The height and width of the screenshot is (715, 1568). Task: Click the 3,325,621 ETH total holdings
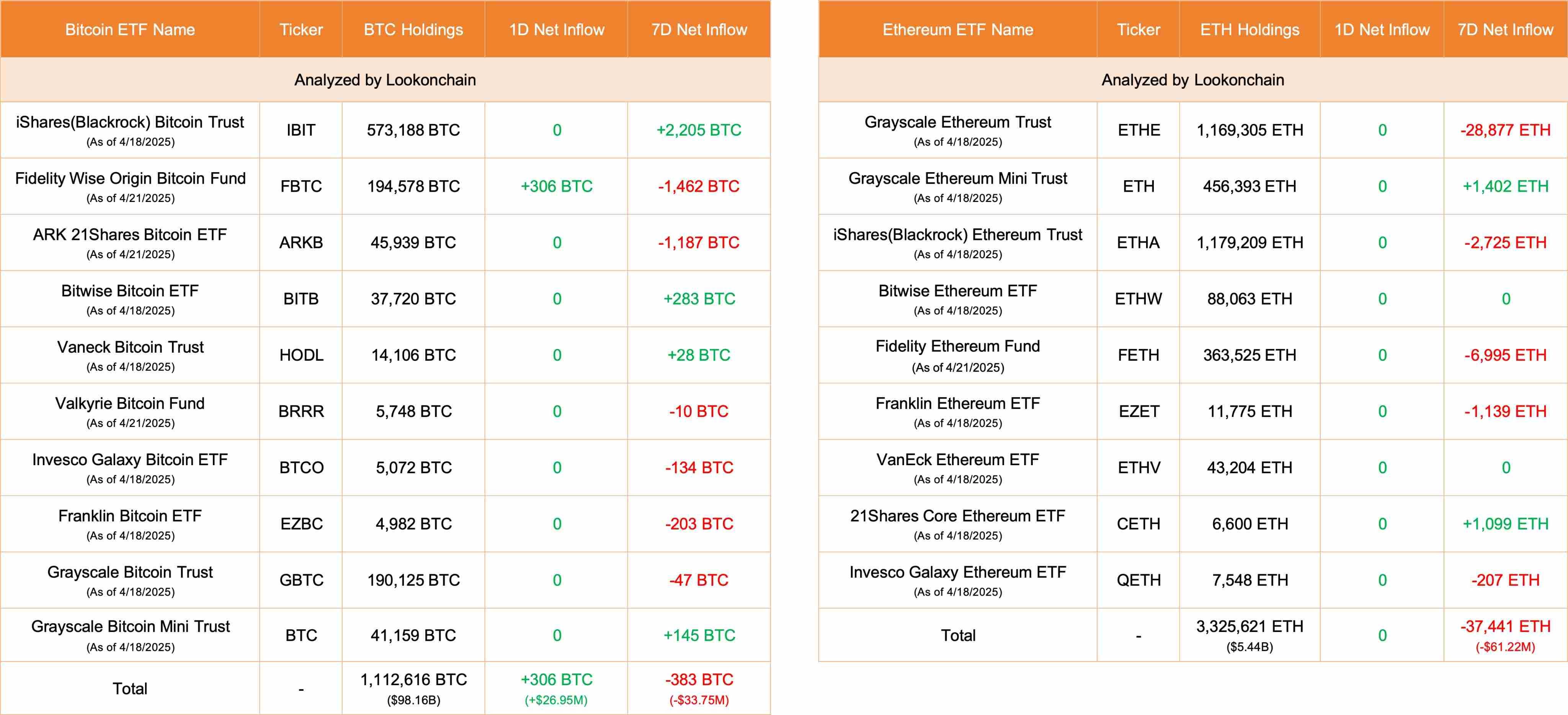tap(1249, 627)
